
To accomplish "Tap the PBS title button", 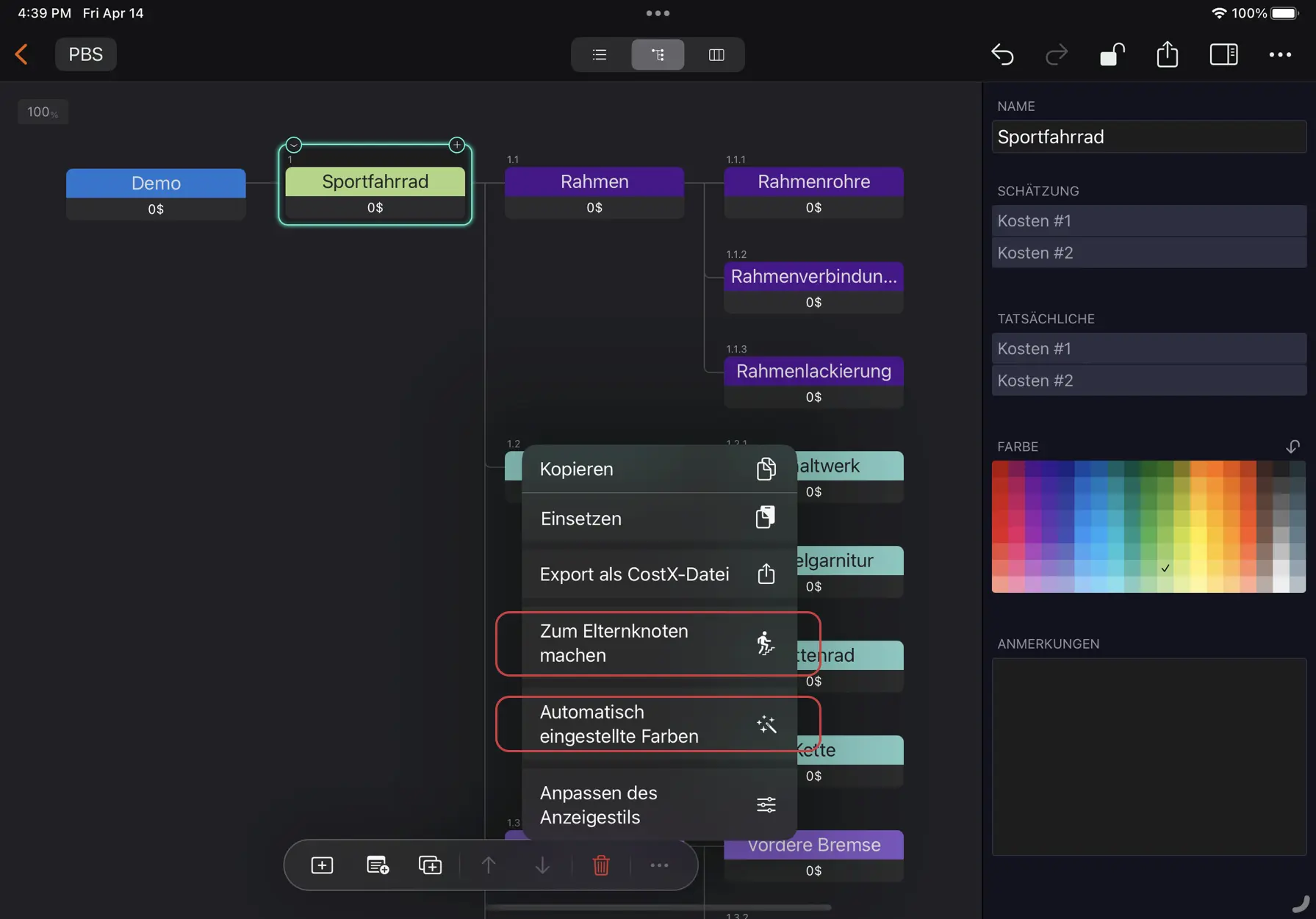I will [85, 54].
